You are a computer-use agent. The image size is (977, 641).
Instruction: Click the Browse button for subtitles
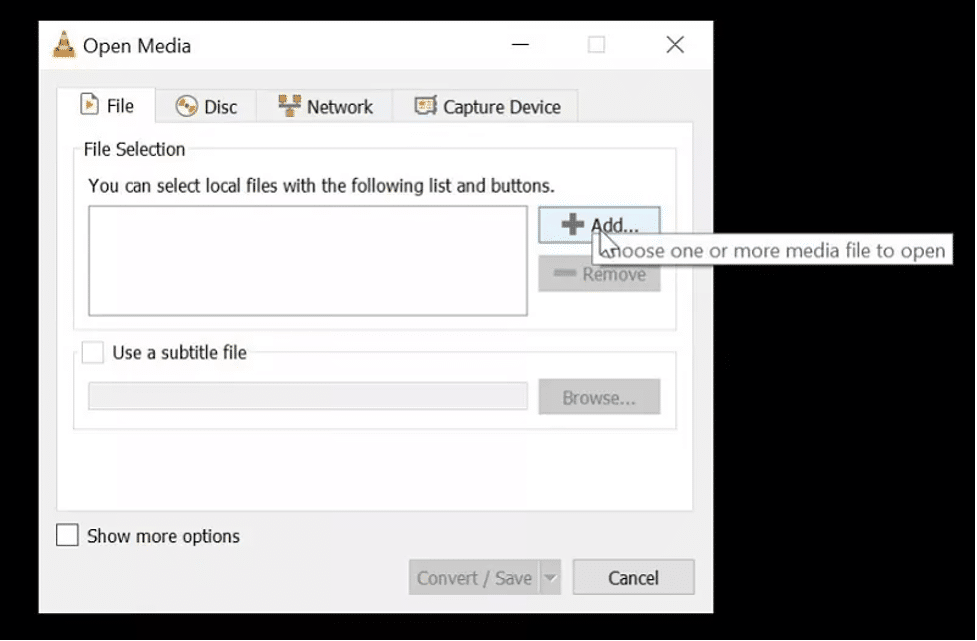point(598,396)
